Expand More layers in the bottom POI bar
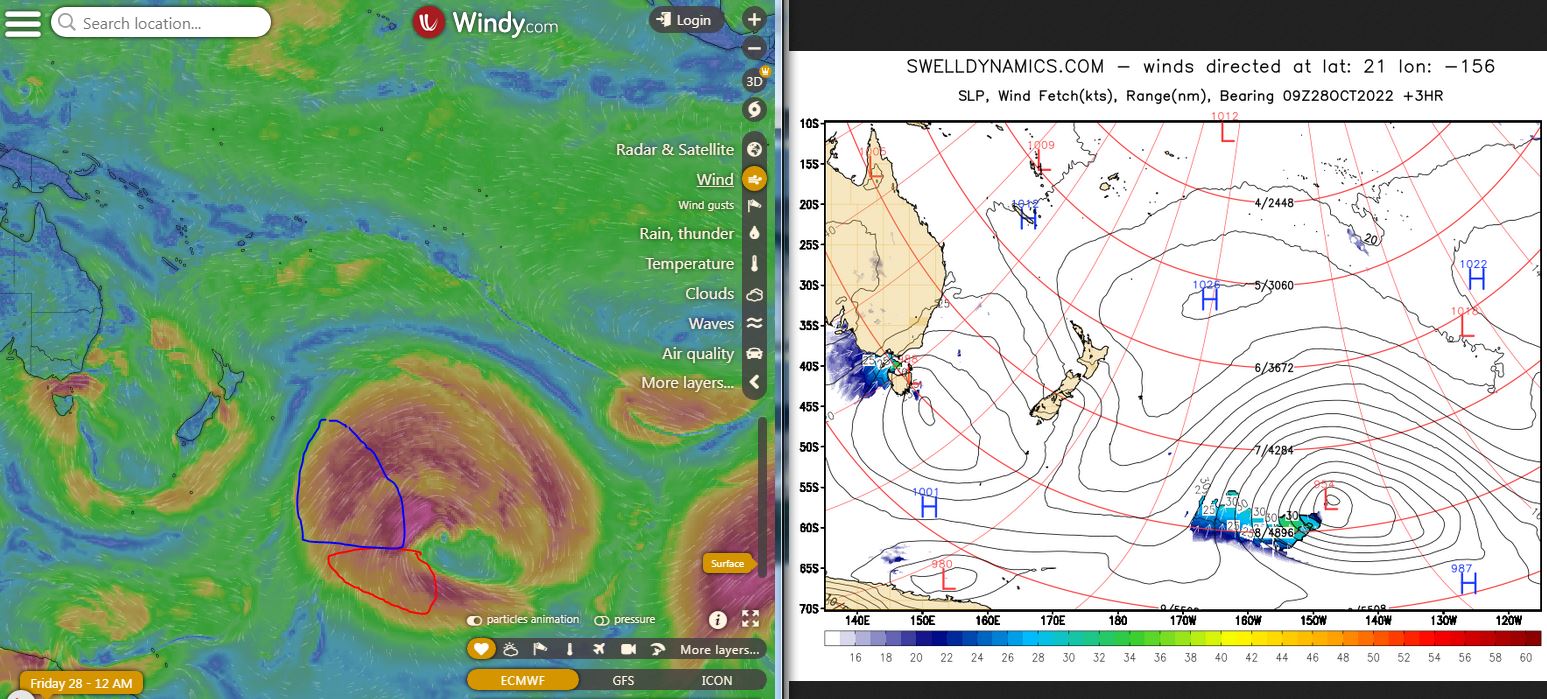Screen dimensions: 1547x699 pos(719,650)
